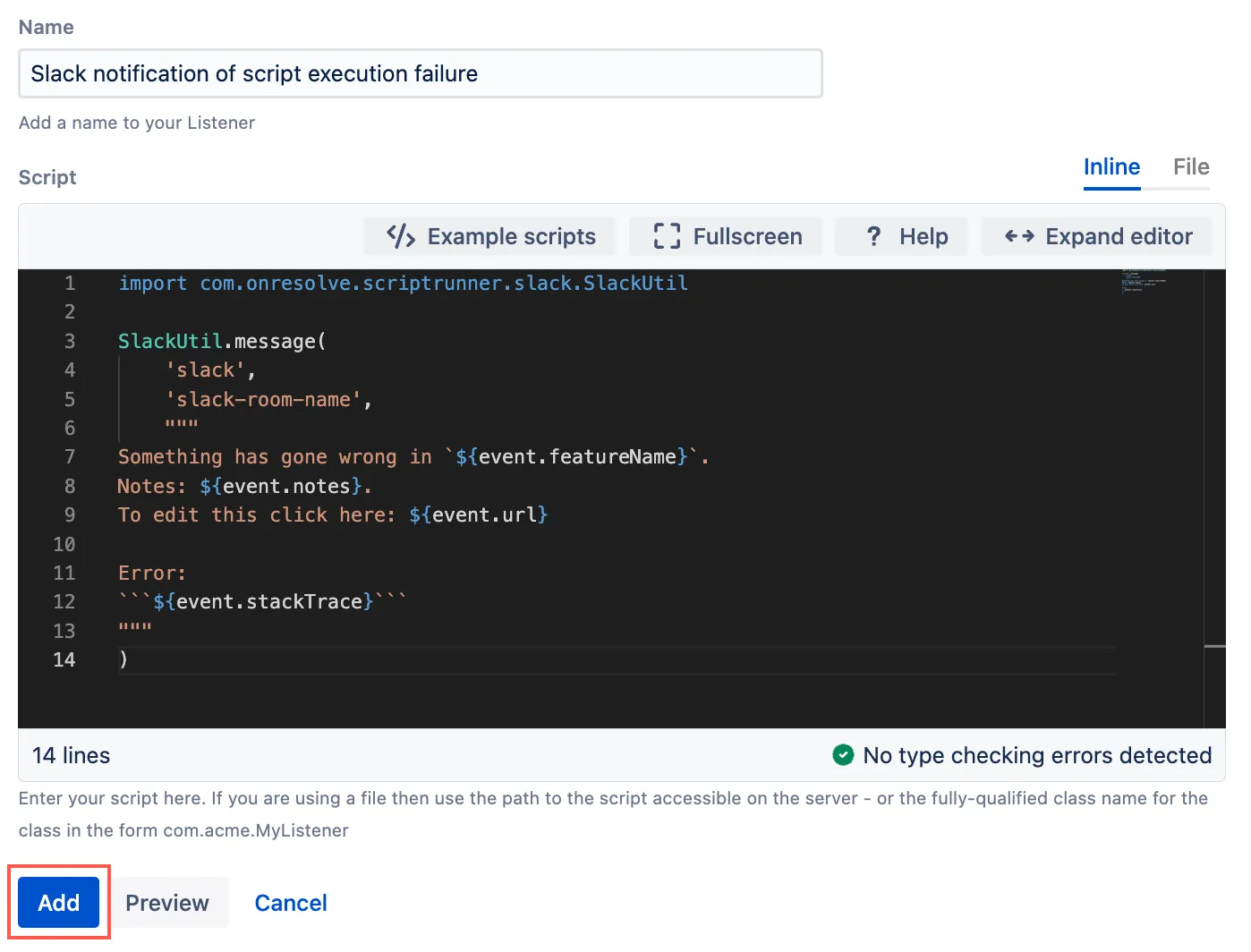Click the 'Add a name to your Listener' hint

[x=137, y=123]
